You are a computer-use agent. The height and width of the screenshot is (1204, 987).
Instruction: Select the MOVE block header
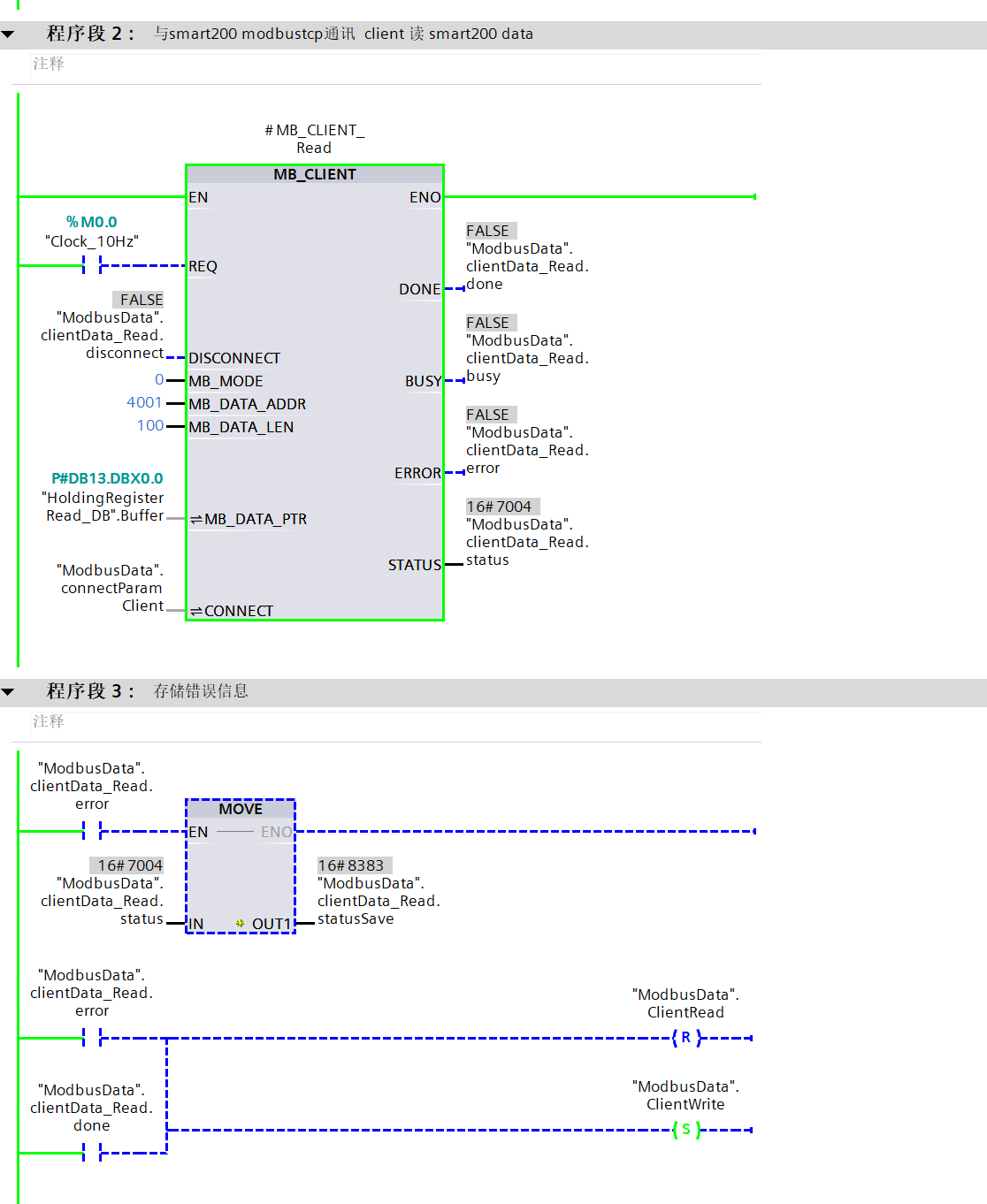[x=241, y=809]
